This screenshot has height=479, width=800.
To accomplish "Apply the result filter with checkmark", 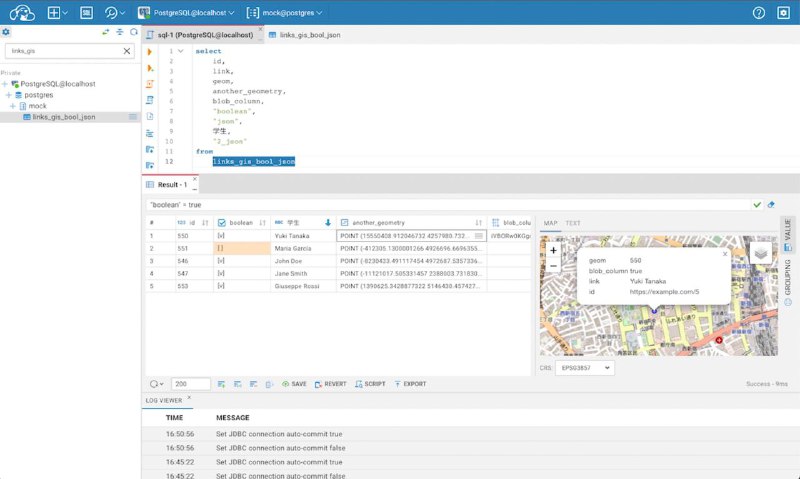I will [x=757, y=205].
